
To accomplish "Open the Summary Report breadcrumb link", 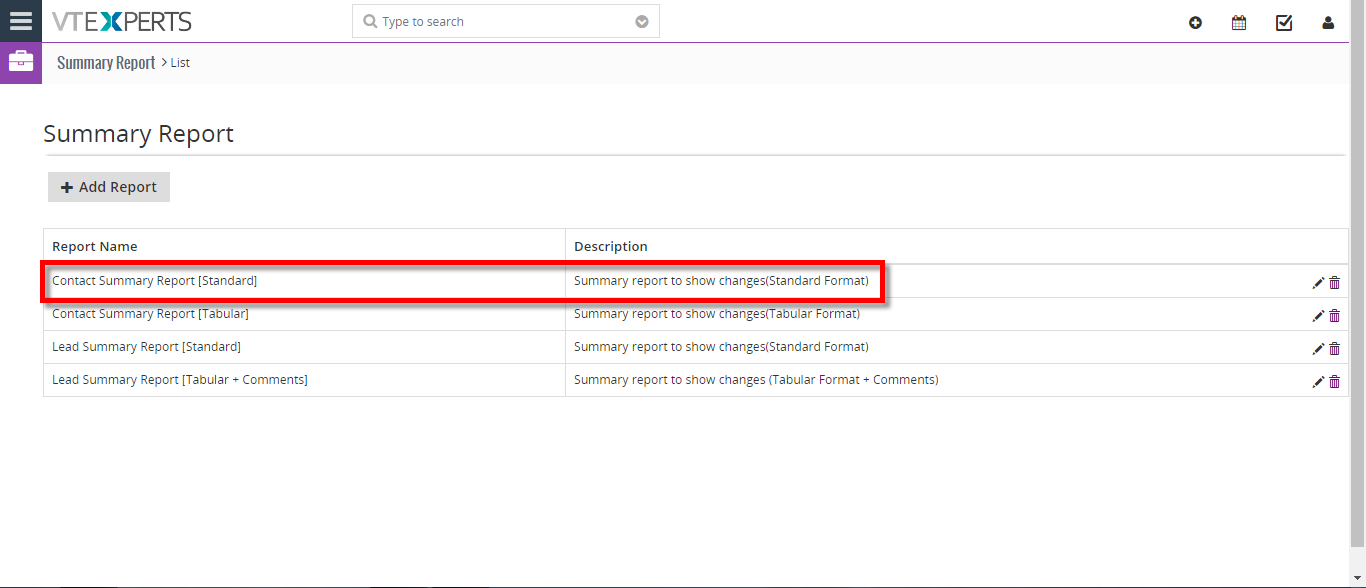I will (106, 62).
